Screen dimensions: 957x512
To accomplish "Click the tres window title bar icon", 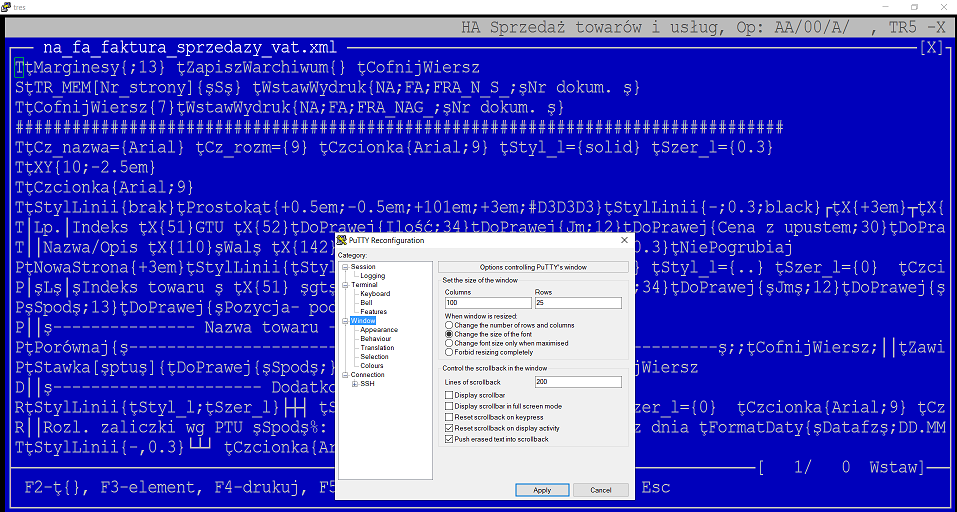I will point(6,6).
